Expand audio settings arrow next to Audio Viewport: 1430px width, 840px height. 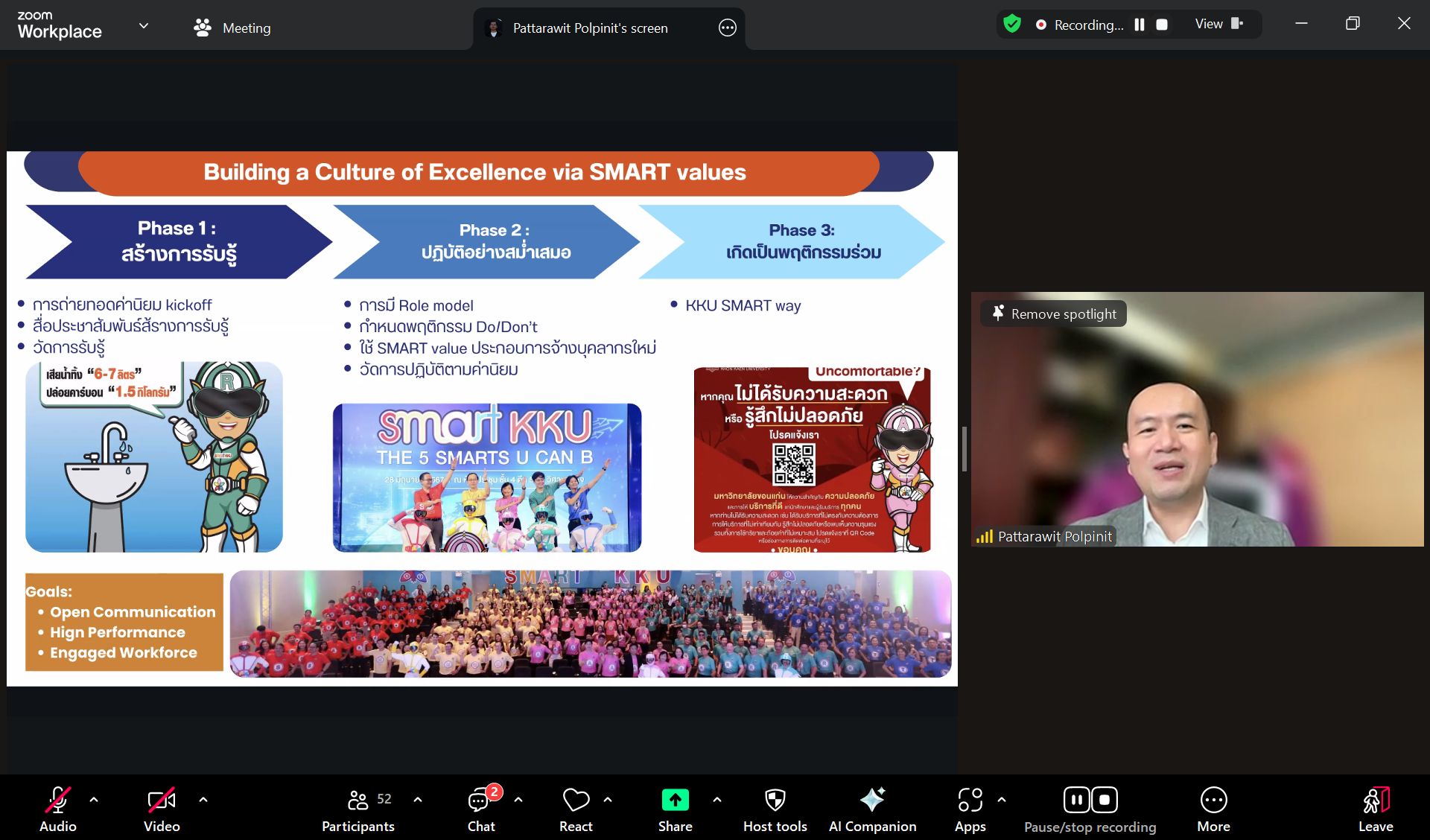(94, 800)
